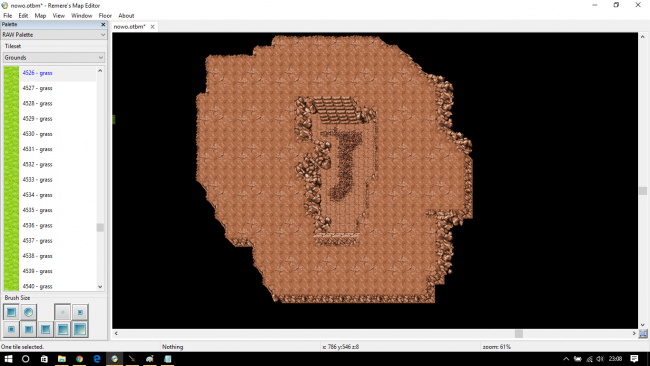Select the circular brush shape button

click(28, 312)
